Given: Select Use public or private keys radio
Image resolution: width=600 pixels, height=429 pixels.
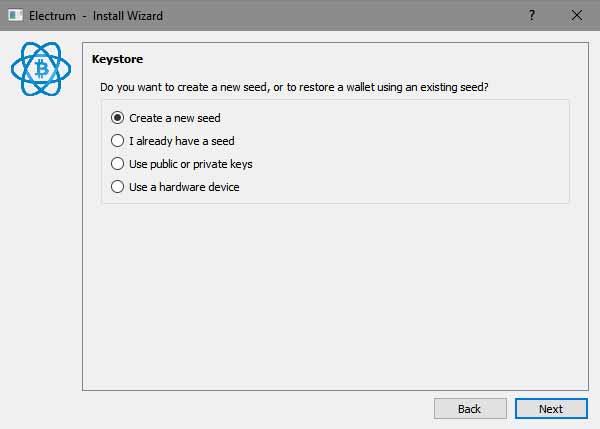Looking at the screenshot, I should coord(117,164).
